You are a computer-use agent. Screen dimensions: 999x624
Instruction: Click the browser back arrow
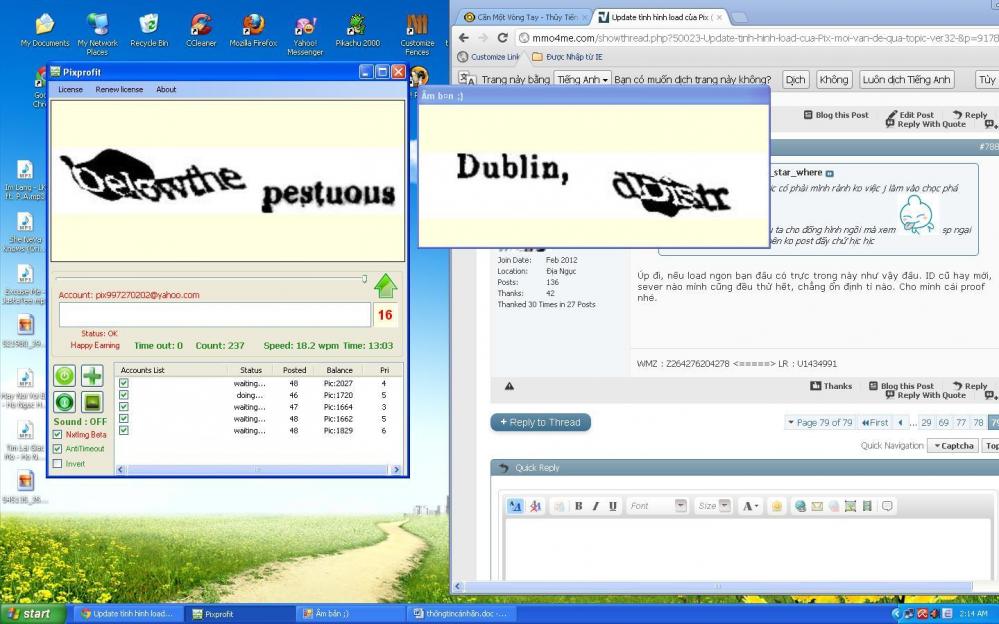point(464,38)
